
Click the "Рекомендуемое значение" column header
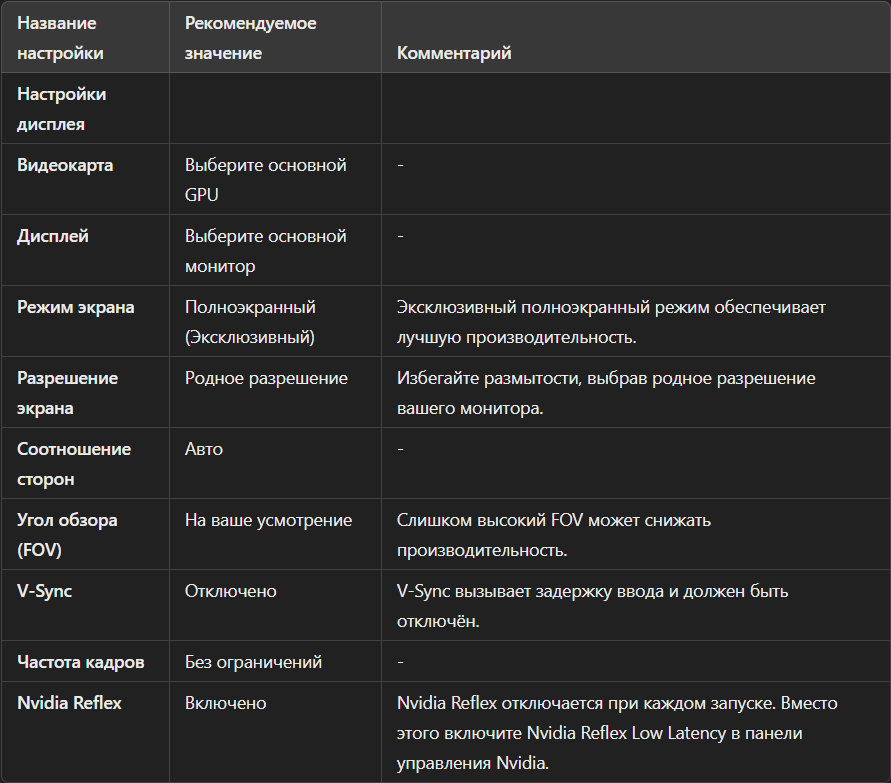(x=250, y=38)
